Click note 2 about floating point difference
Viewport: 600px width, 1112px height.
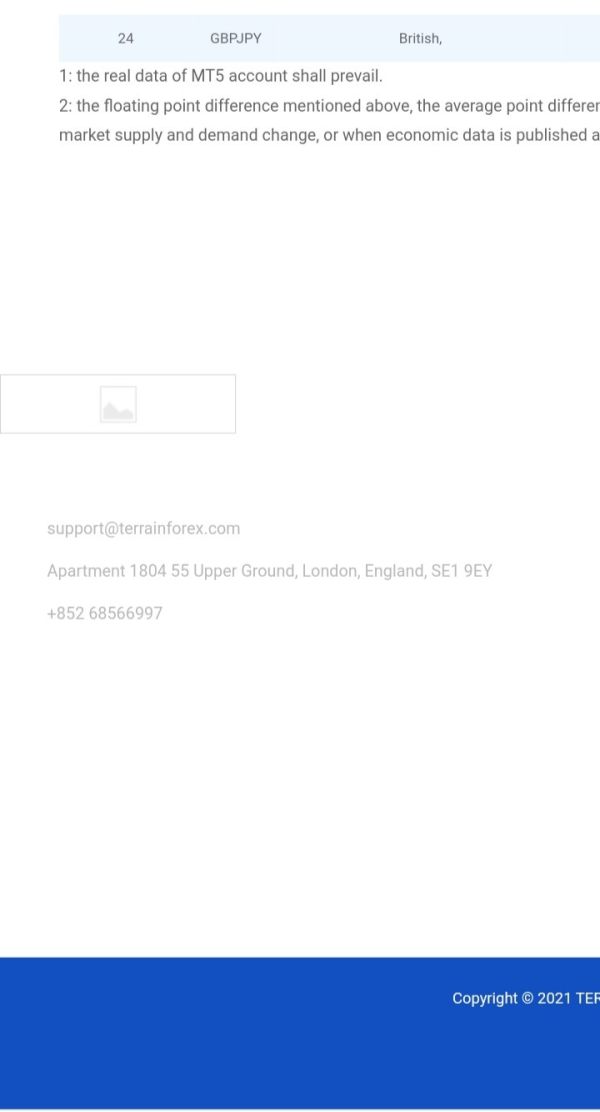click(329, 106)
